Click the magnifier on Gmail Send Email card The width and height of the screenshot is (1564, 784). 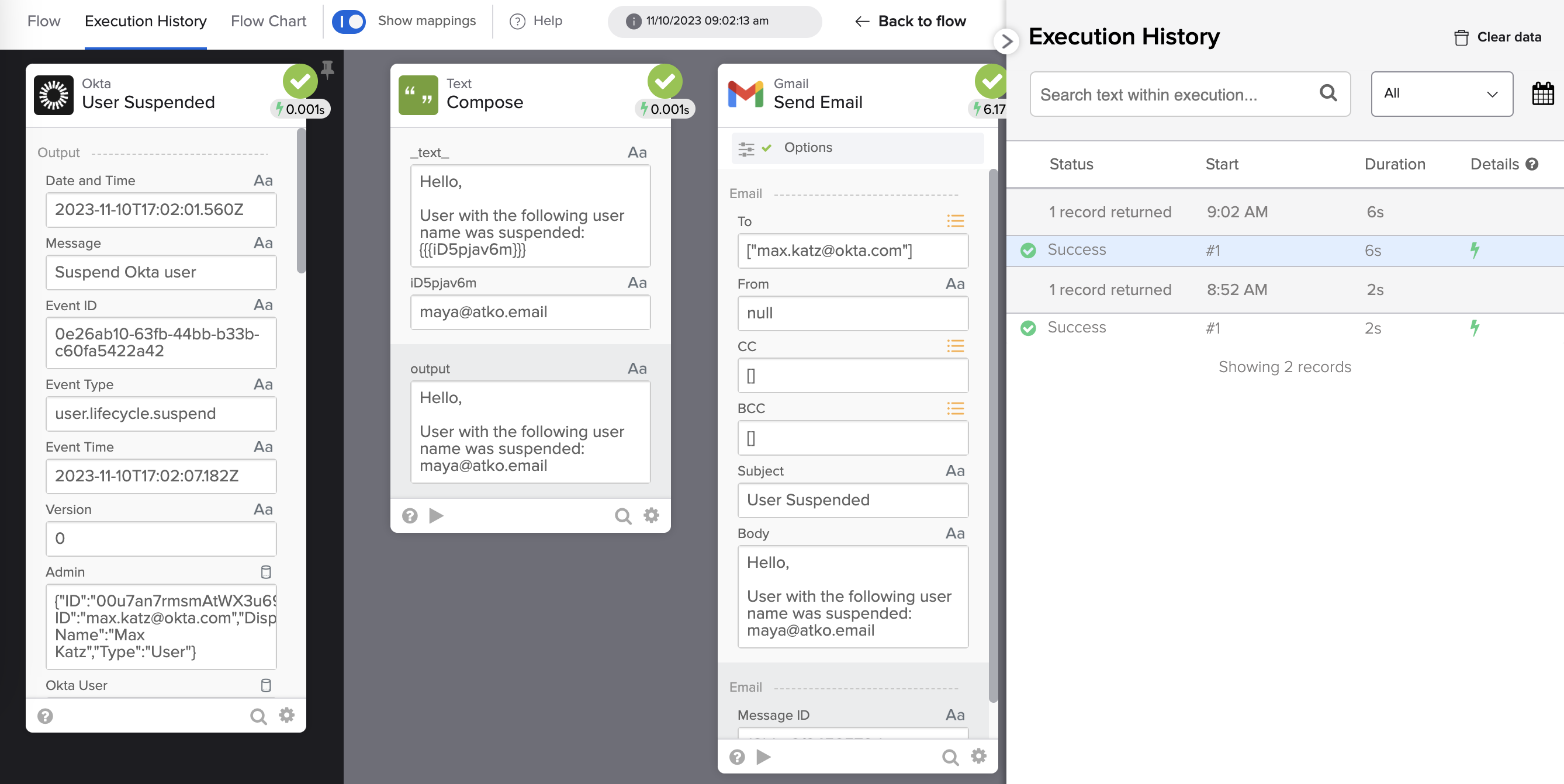pyautogui.click(x=950, y=757)
